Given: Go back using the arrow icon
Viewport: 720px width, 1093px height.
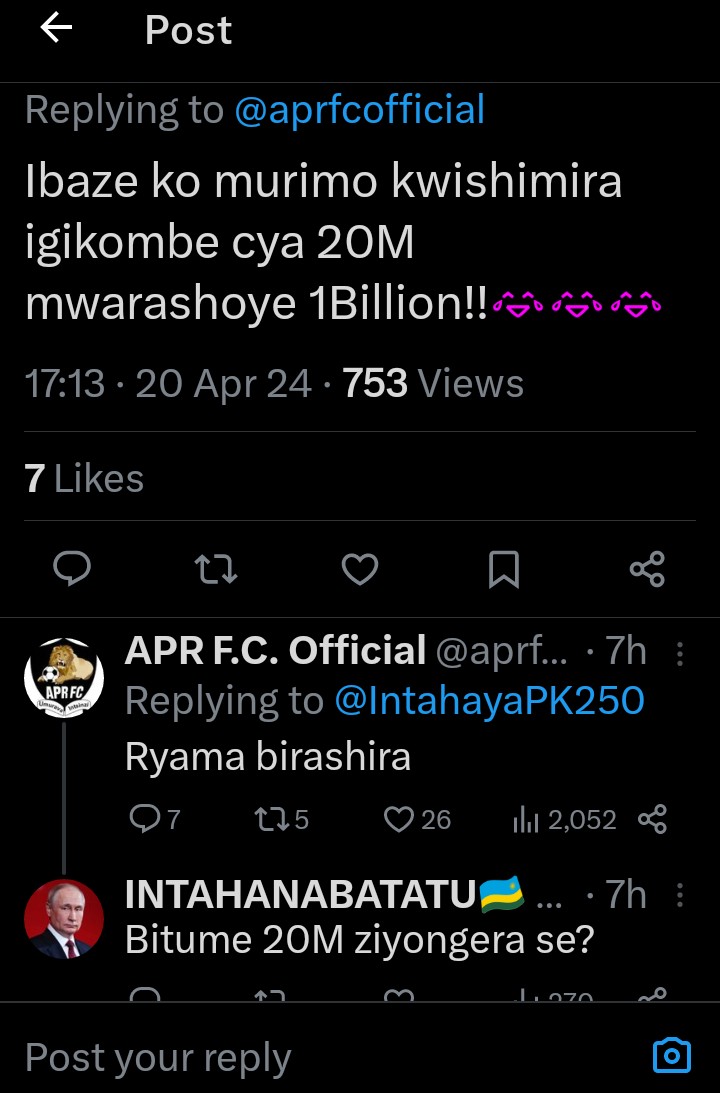Looking at the screenshot, I should pyautogui.click(x=56, y=29).
